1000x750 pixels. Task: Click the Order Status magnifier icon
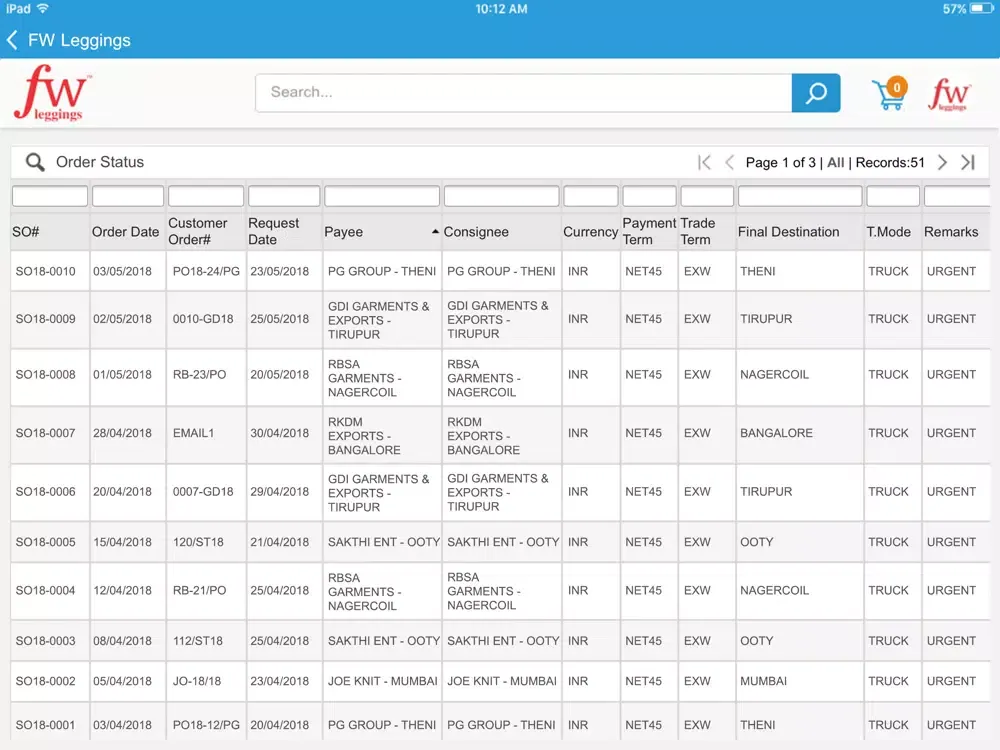35,162
